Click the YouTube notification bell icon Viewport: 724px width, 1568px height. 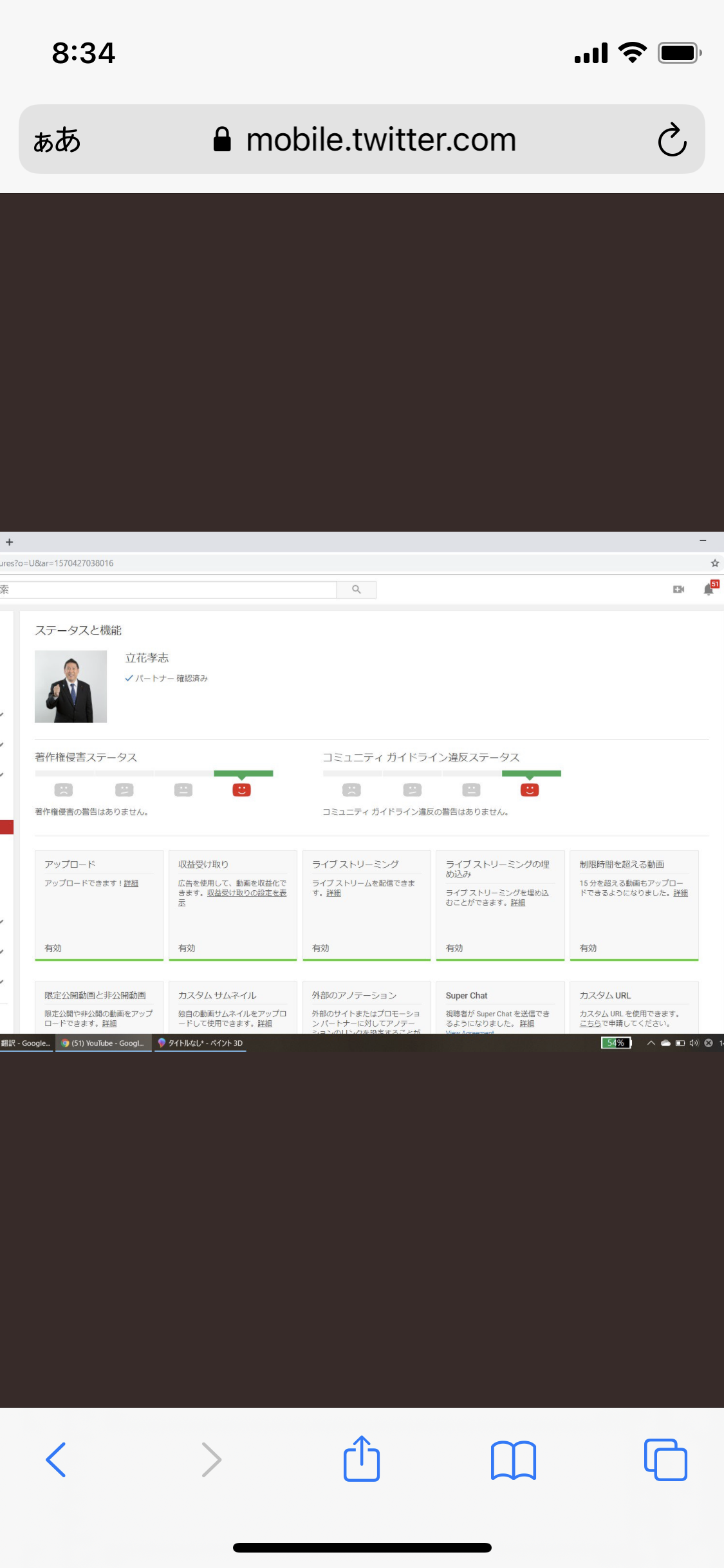(x=709, y=589)
